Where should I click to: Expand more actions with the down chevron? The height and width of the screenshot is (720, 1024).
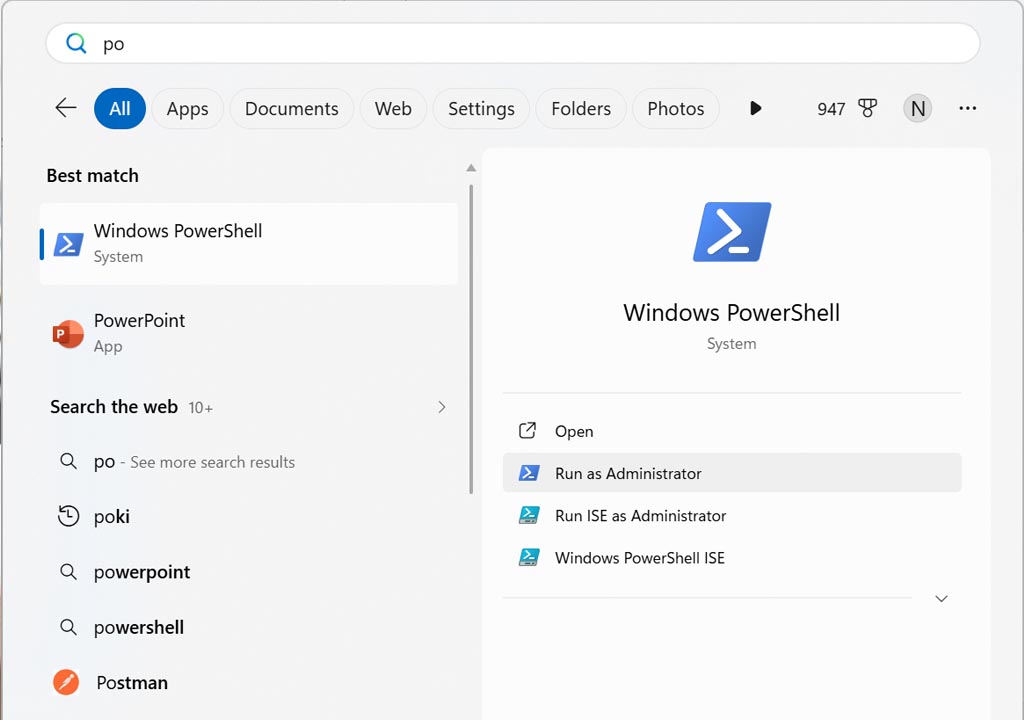[x=941, y=598]
